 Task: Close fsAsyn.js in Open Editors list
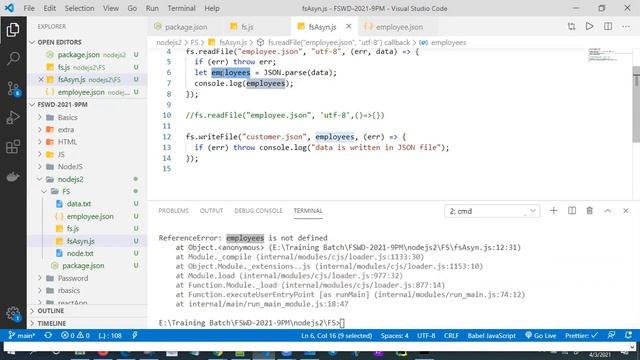[x=41, y=80]
